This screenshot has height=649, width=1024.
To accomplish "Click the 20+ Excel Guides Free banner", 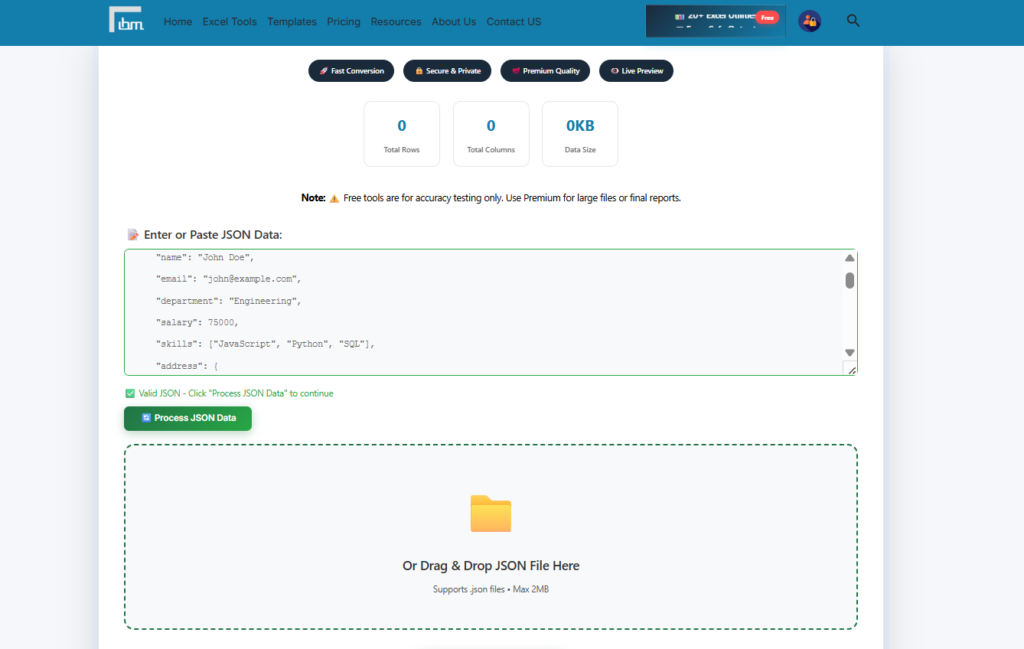I will click(x=715, y=20).
